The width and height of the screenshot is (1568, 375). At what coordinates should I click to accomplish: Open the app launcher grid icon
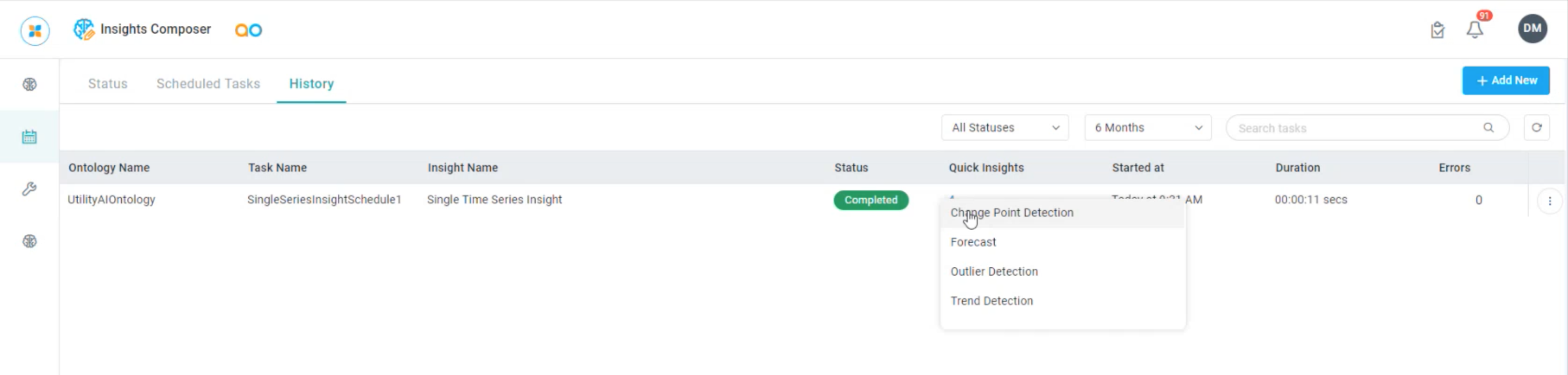coord(35,29)
